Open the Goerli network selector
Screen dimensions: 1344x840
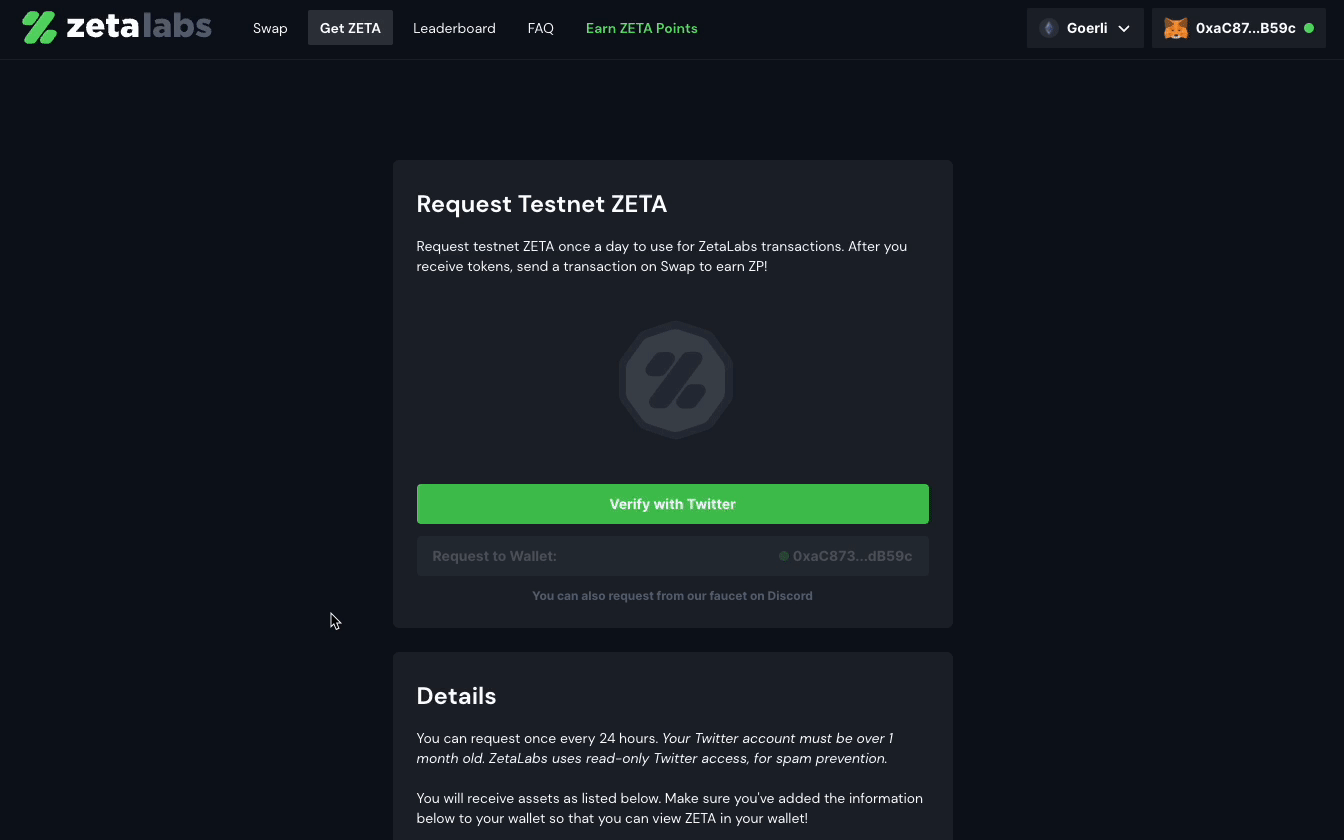[x=1085, y=28]
